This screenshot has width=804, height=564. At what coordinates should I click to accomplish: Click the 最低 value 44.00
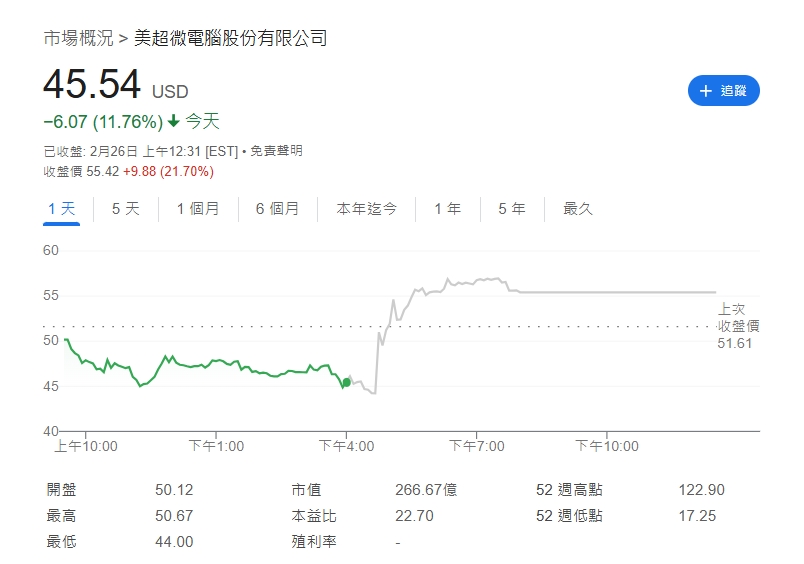(174, 542)
